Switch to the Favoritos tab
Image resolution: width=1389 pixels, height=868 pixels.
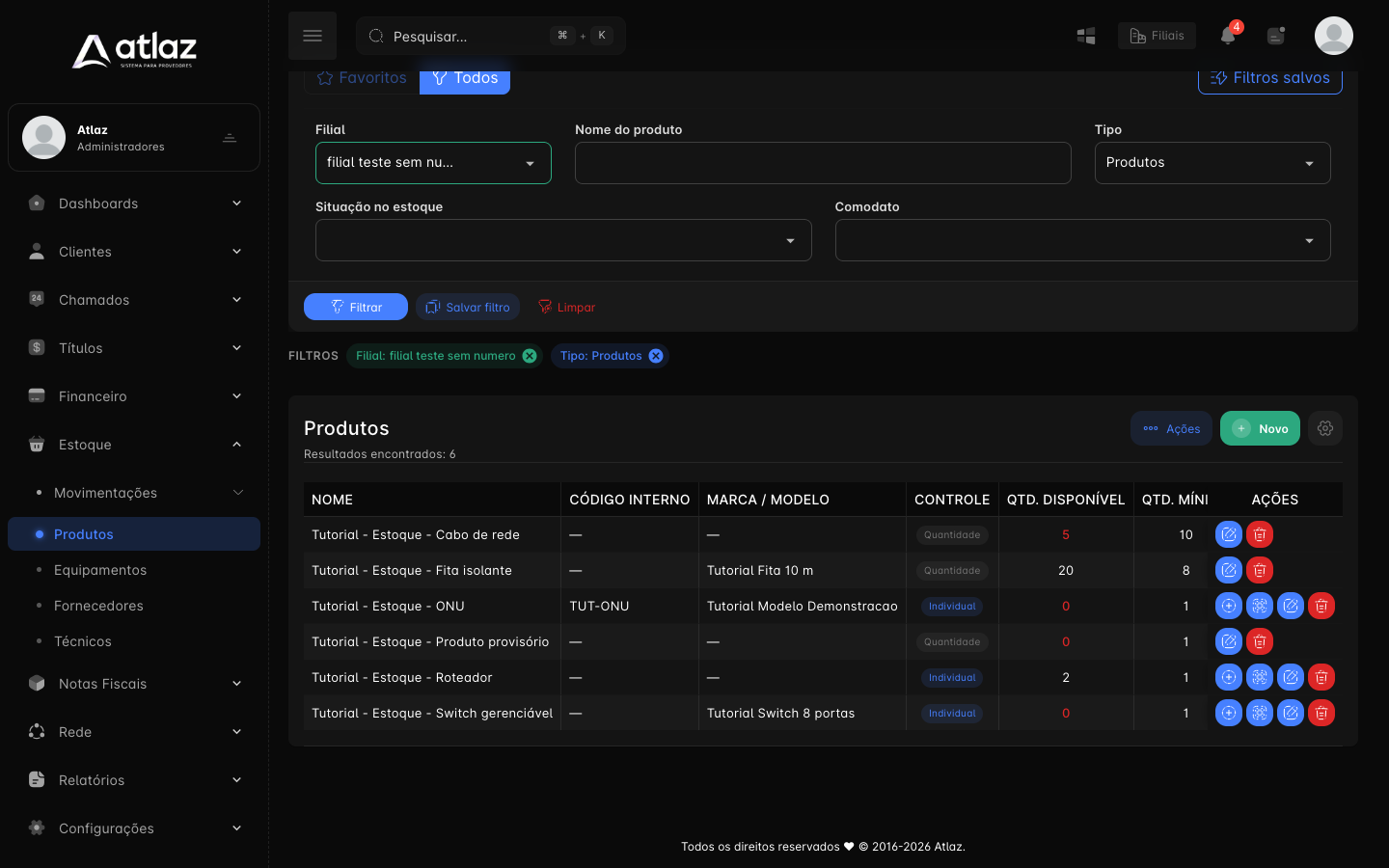click(363, 78)
